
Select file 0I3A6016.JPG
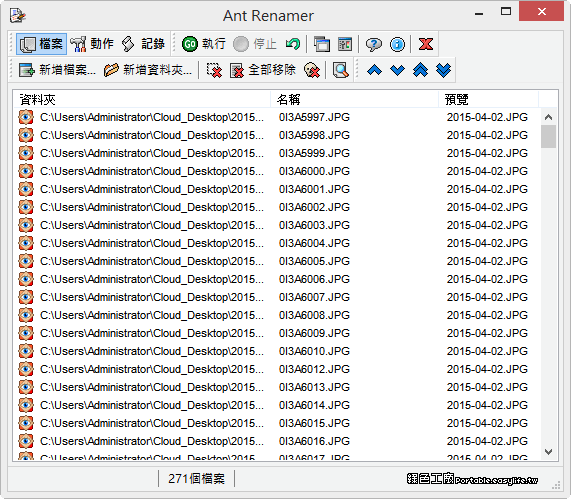(x=314, y=441)
